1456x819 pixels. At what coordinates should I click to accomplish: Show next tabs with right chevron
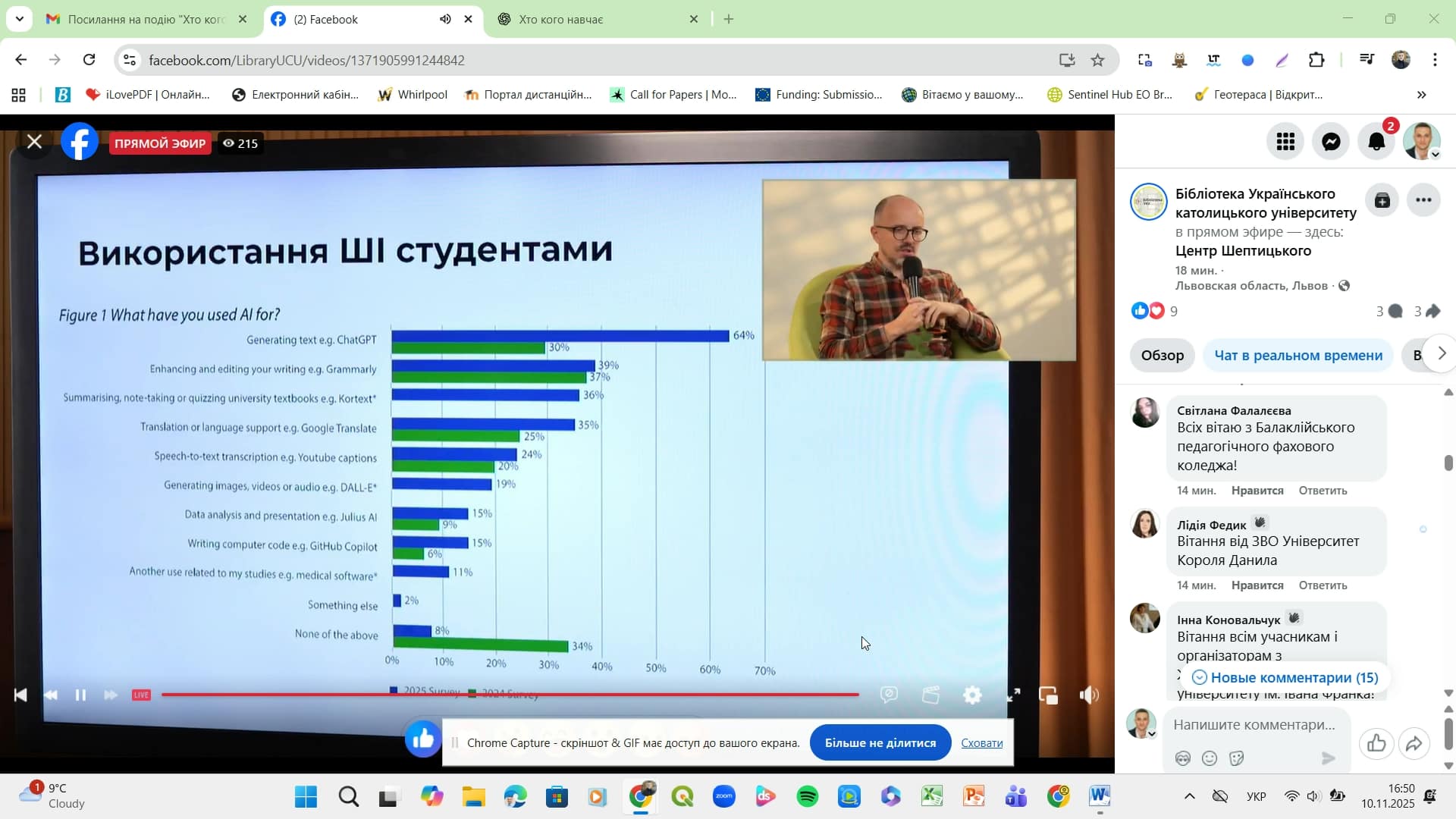[x=1441, y=354]
